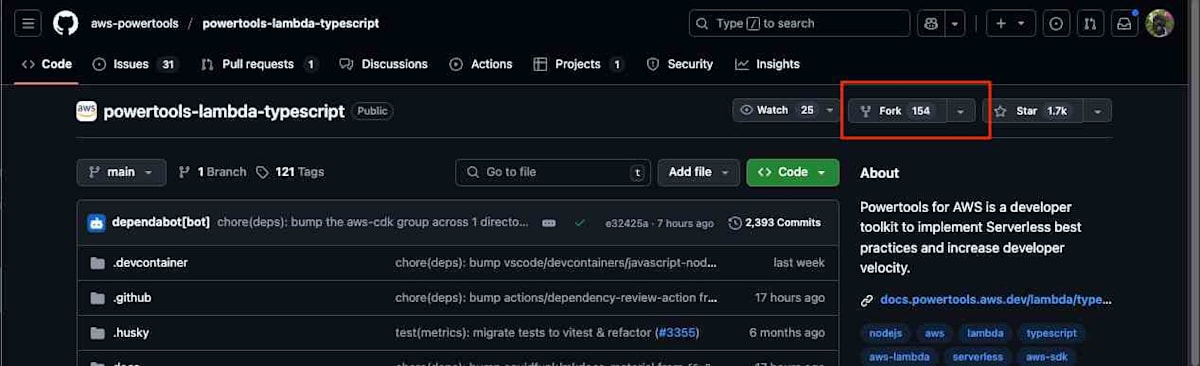Click the Go to file search field
The width and height of the screenshot is (1200, 366).
coord(553,172)
